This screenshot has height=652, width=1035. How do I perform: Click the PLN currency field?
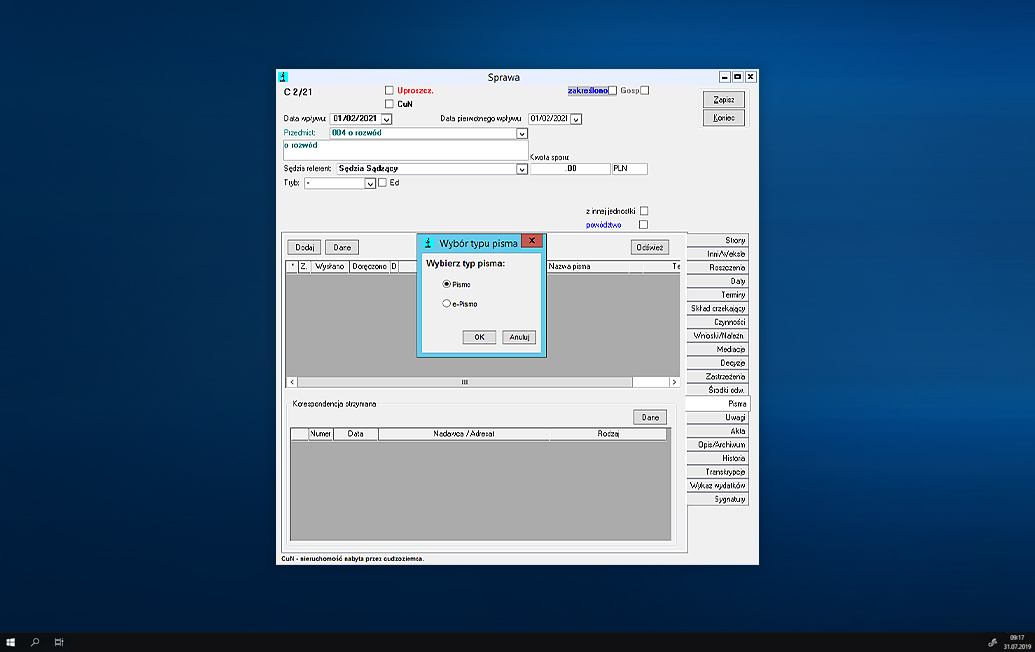(630, 169)
